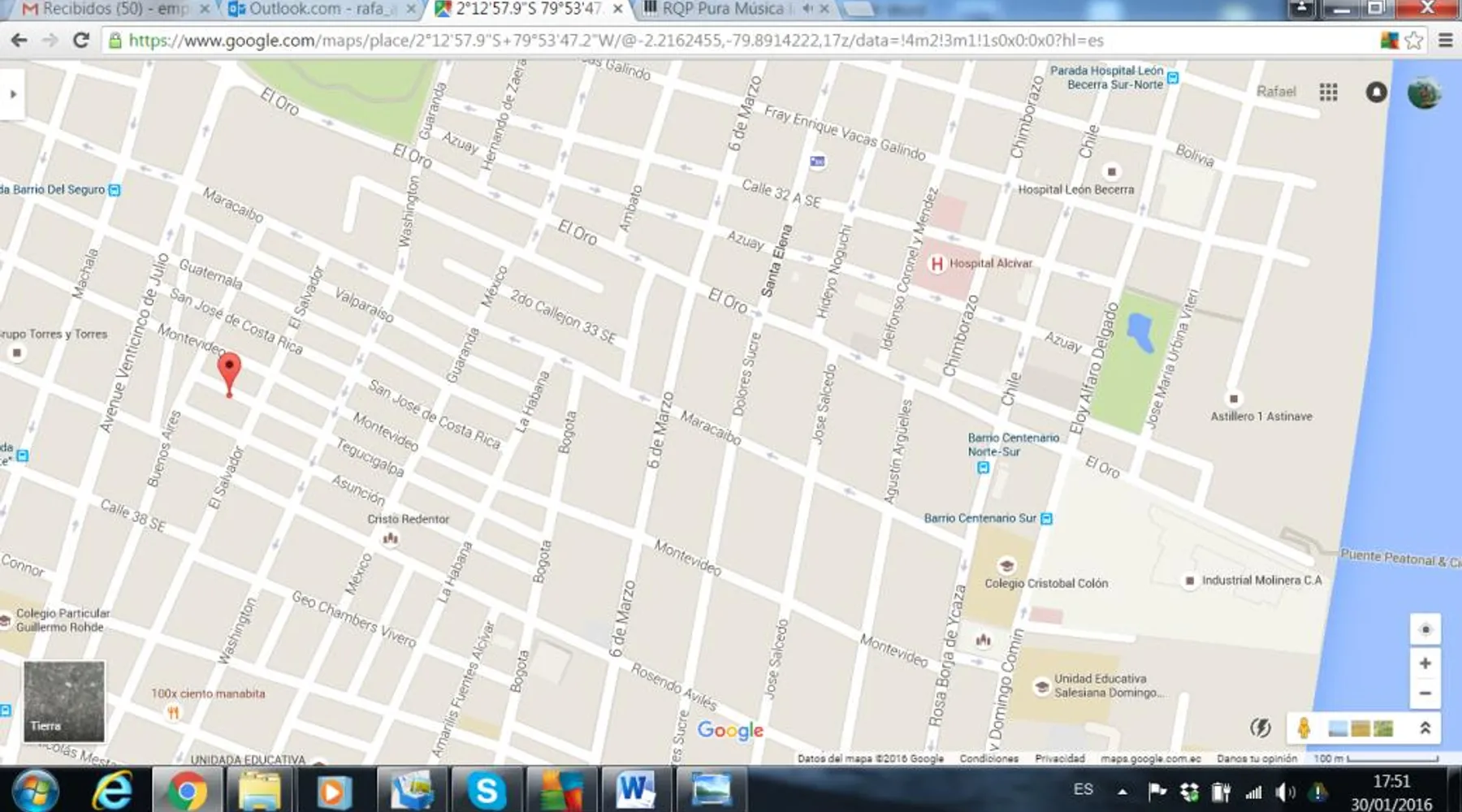Switch to the RQP Pura Música tab
The image size is (1462, 812).
tap(723, 9)
